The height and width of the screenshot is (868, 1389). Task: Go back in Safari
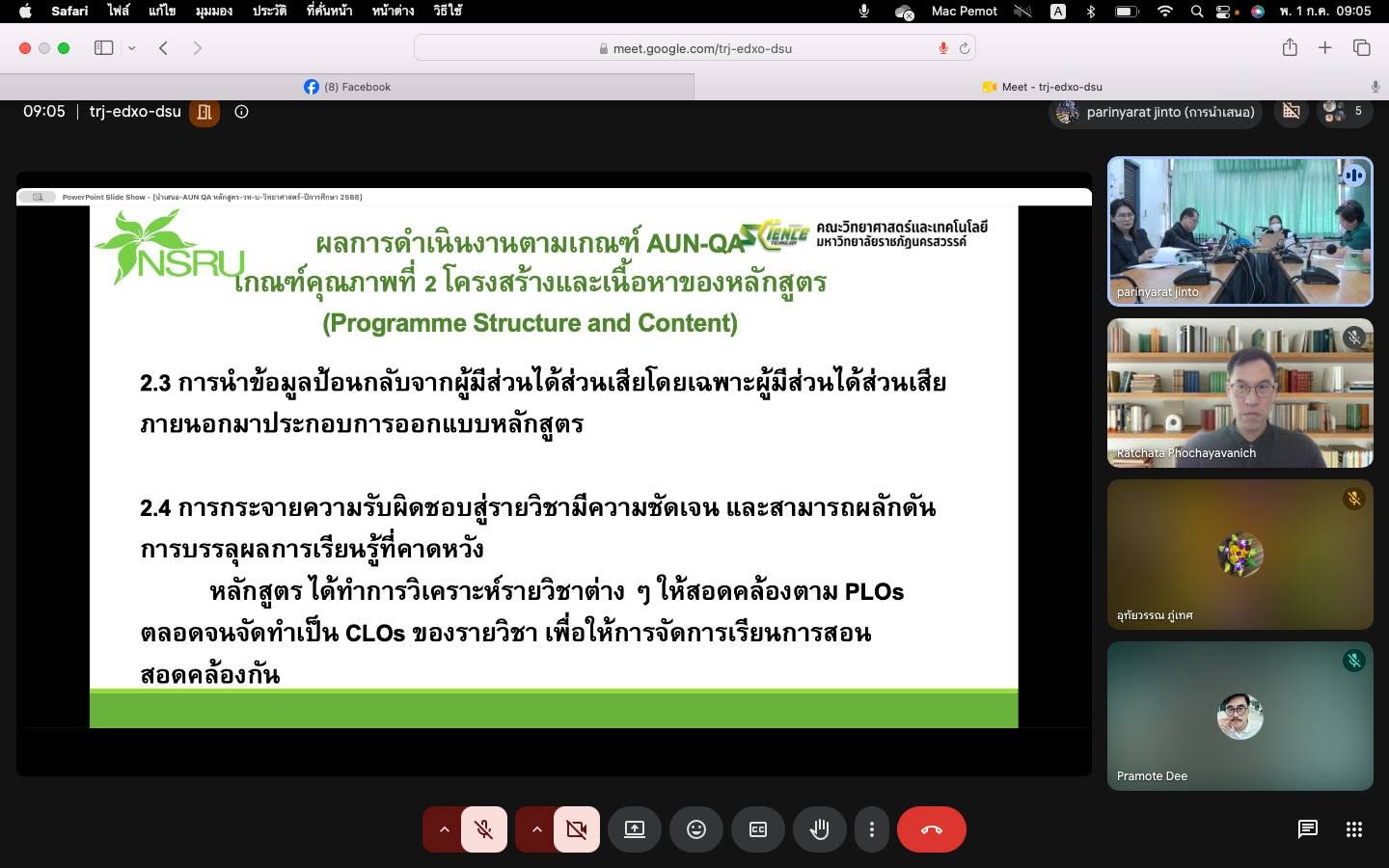click(163, 48)
